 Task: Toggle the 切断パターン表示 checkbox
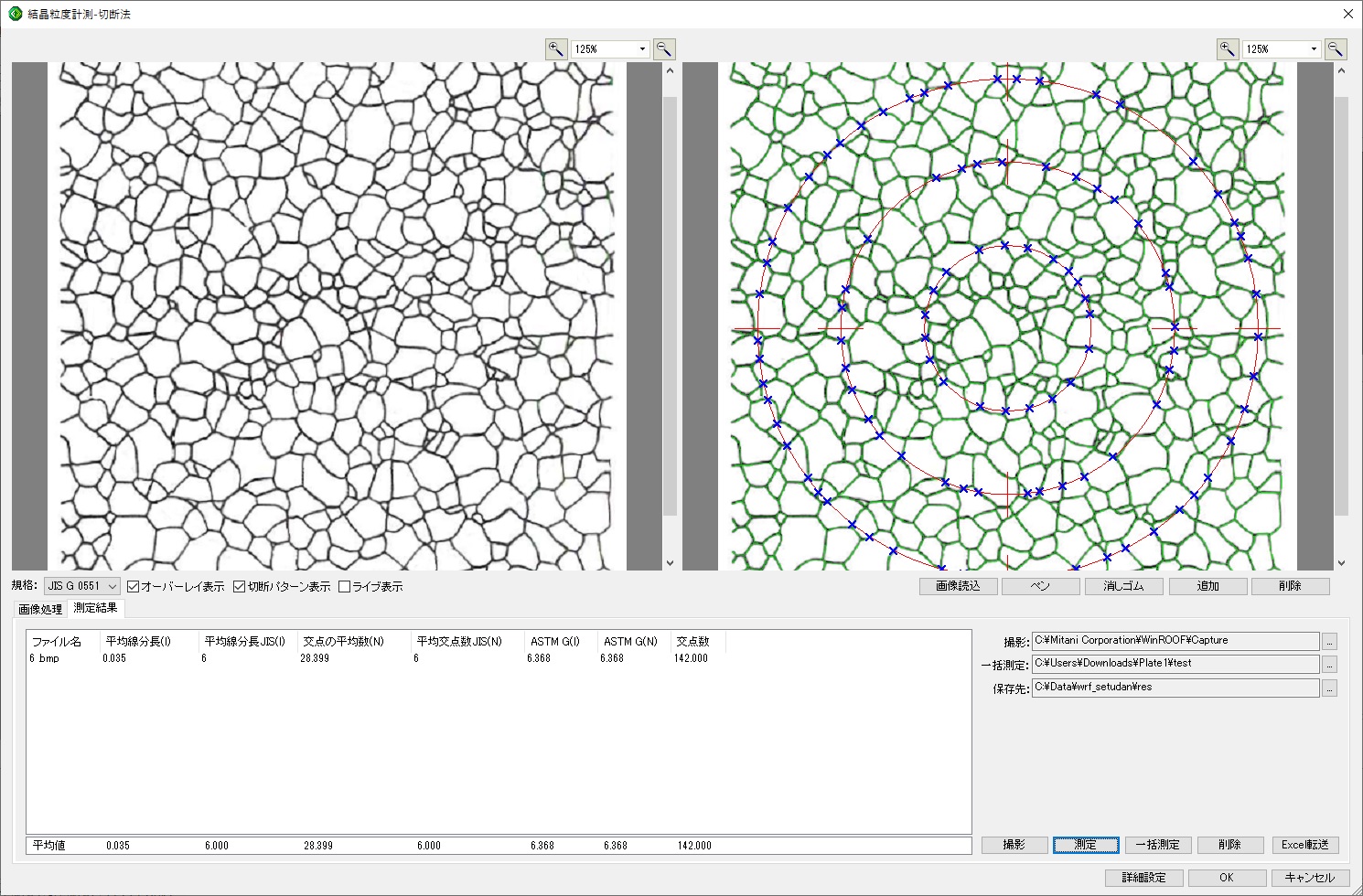240,587
